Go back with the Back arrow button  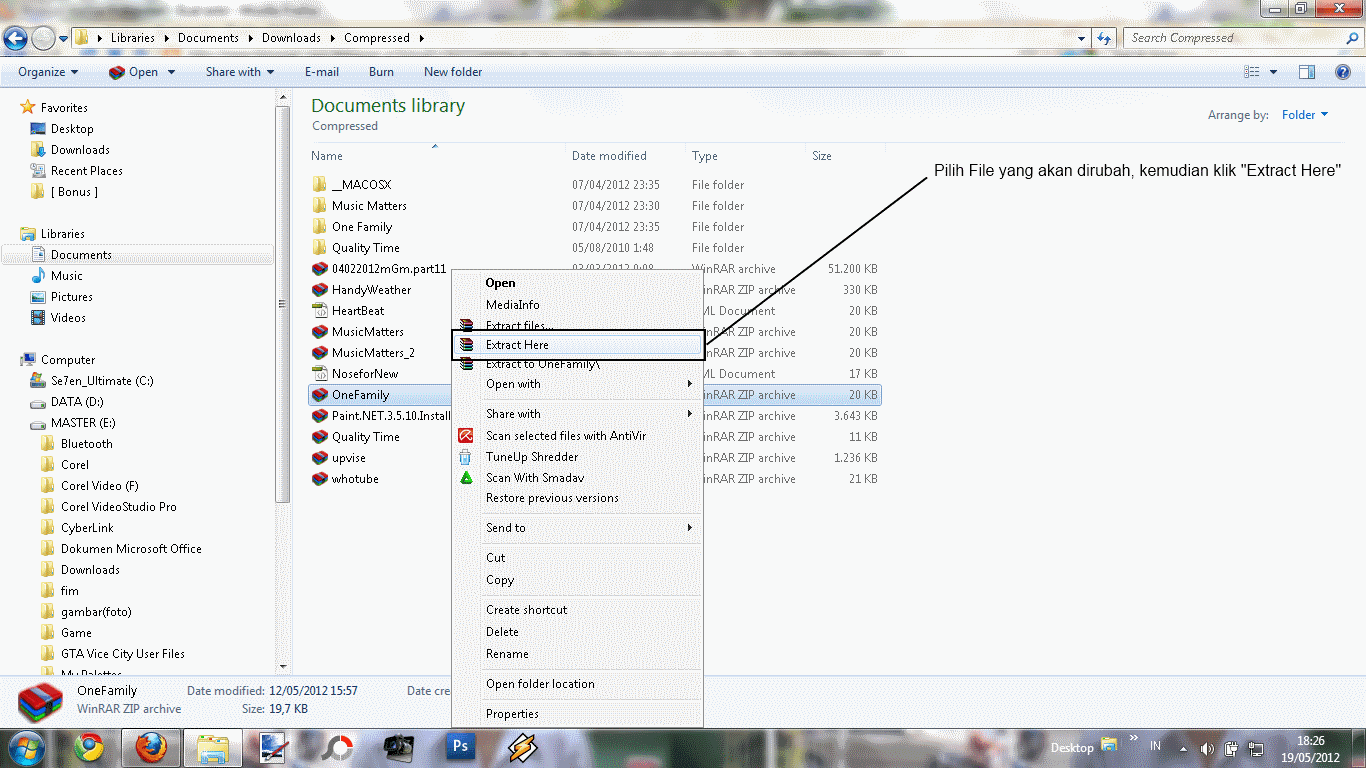(x=15, y=38)
